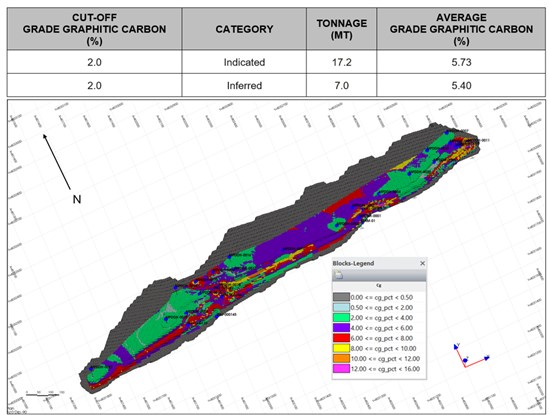Click the '4.00 <= cg_pct < 6.00' legend label

pyautogui.click(x=382, y=328)
